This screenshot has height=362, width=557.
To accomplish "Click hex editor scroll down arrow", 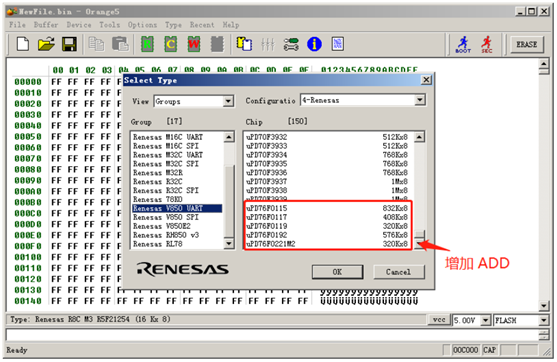I will point(544,306).
